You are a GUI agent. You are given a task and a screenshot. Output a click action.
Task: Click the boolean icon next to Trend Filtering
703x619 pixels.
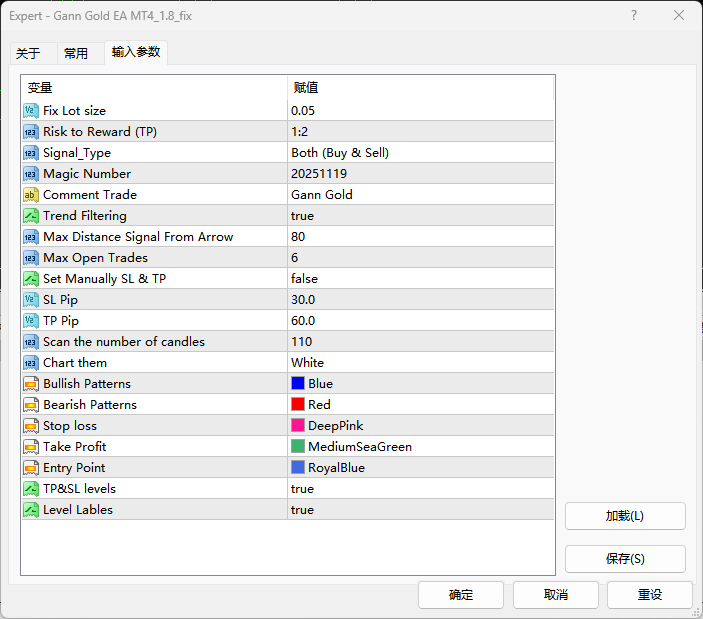pyautogui.click(x=31, y=215)
